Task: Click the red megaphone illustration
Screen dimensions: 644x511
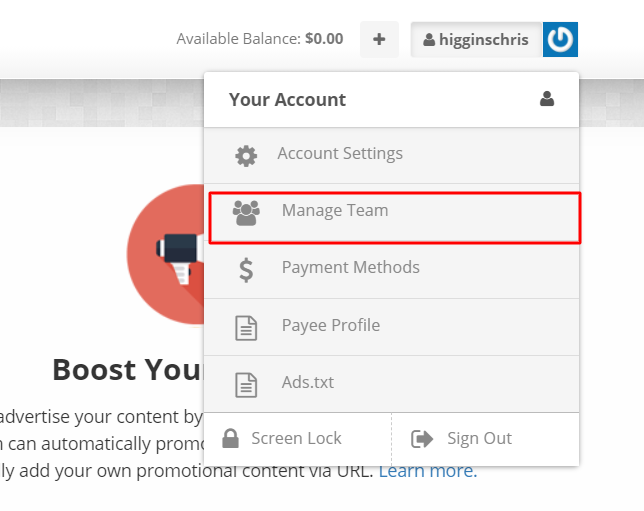Action: coord(166,254)
